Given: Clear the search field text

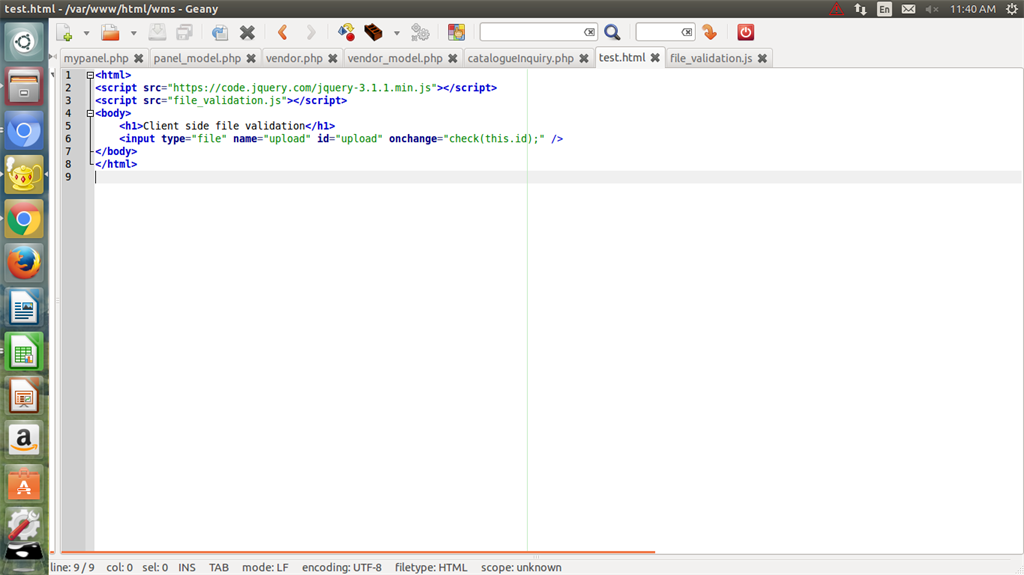Looking at the screenshot, I should 589,32.
